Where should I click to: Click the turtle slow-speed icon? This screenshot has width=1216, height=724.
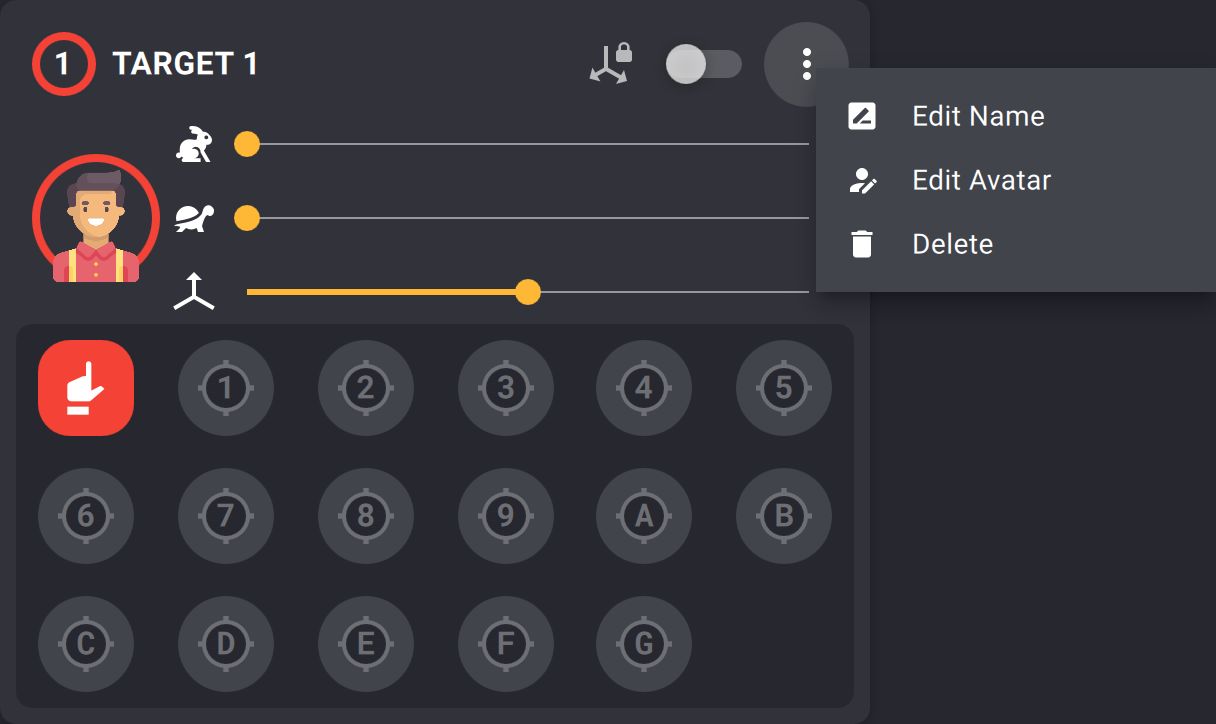click(194, 218)
